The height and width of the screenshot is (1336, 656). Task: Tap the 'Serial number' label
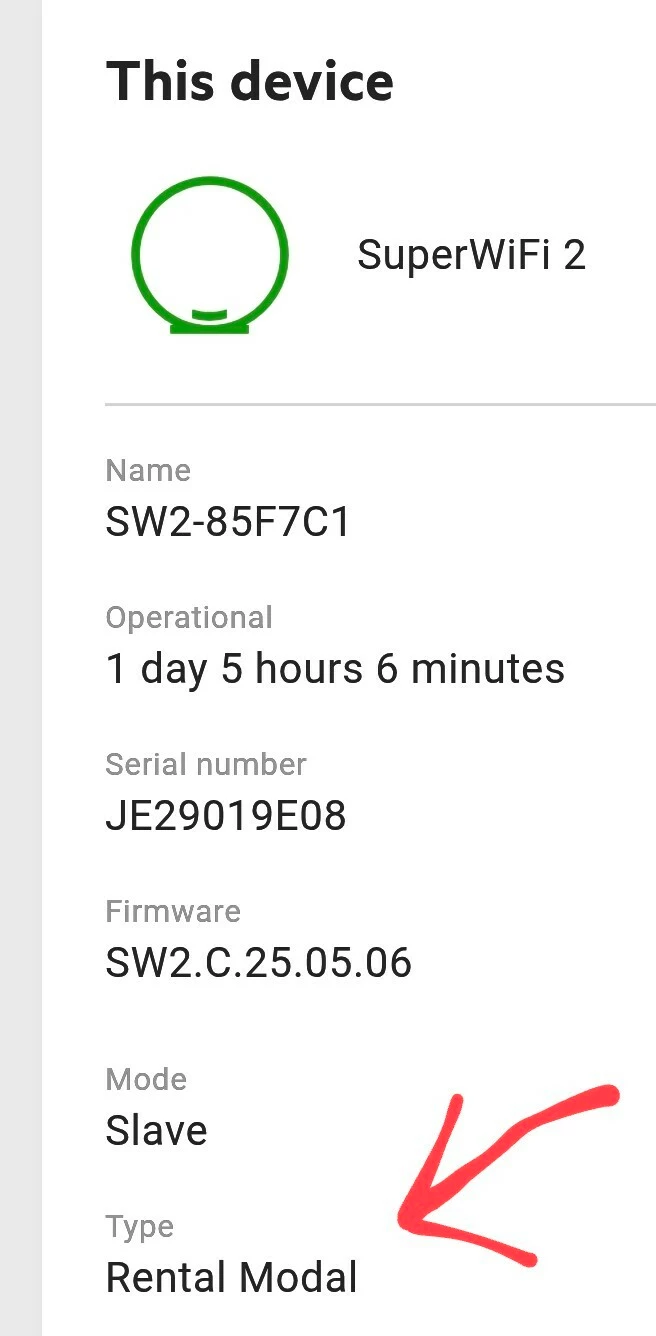click(206, 764)
